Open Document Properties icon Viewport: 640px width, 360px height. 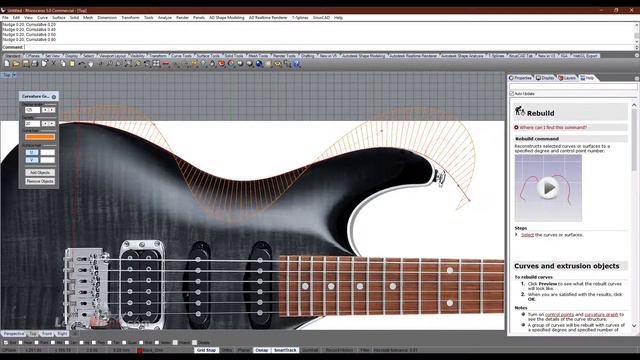pyautogui.click(x=44, y=64)
